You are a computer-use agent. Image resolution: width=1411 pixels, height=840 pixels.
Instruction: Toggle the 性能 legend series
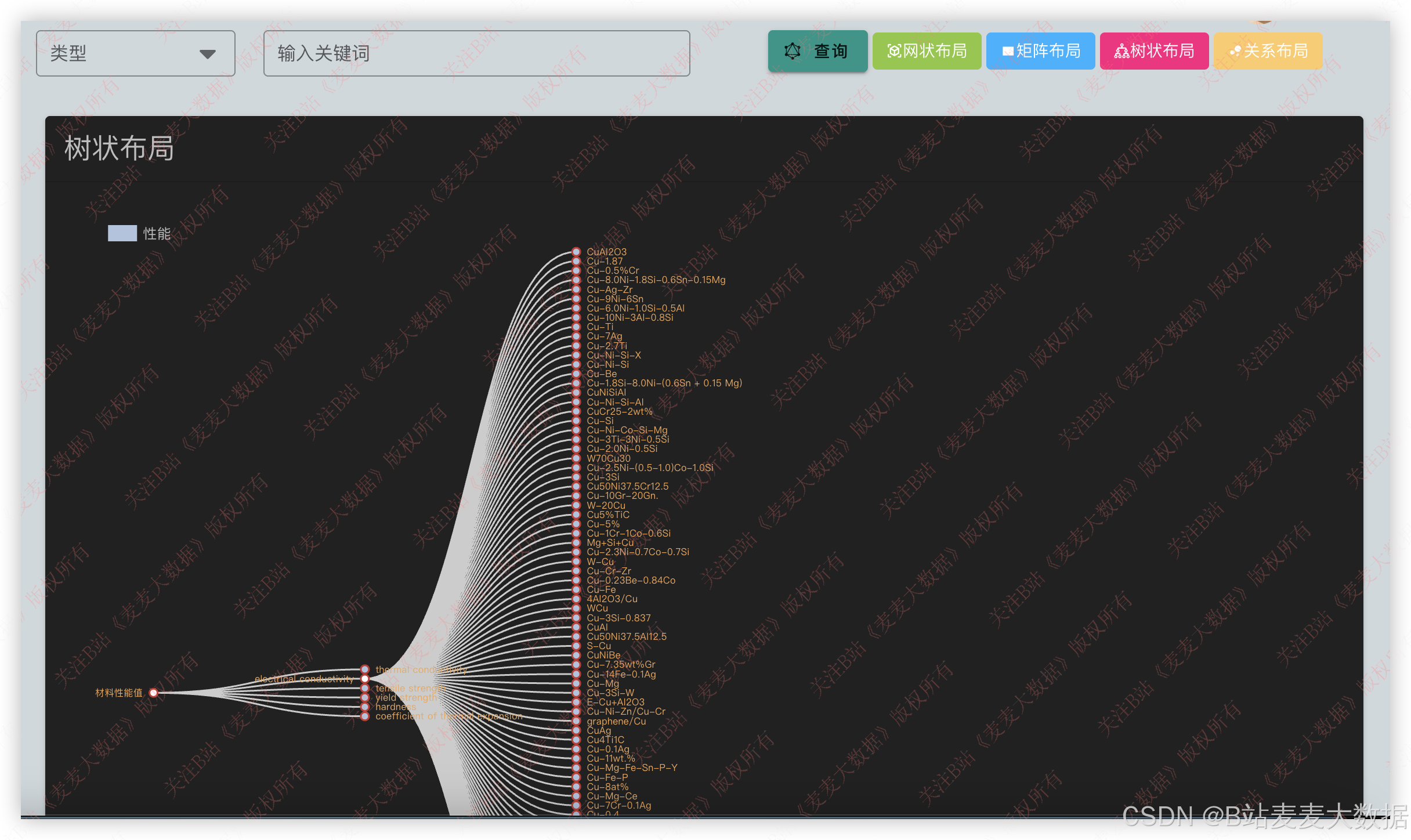[x=156, y=233]
